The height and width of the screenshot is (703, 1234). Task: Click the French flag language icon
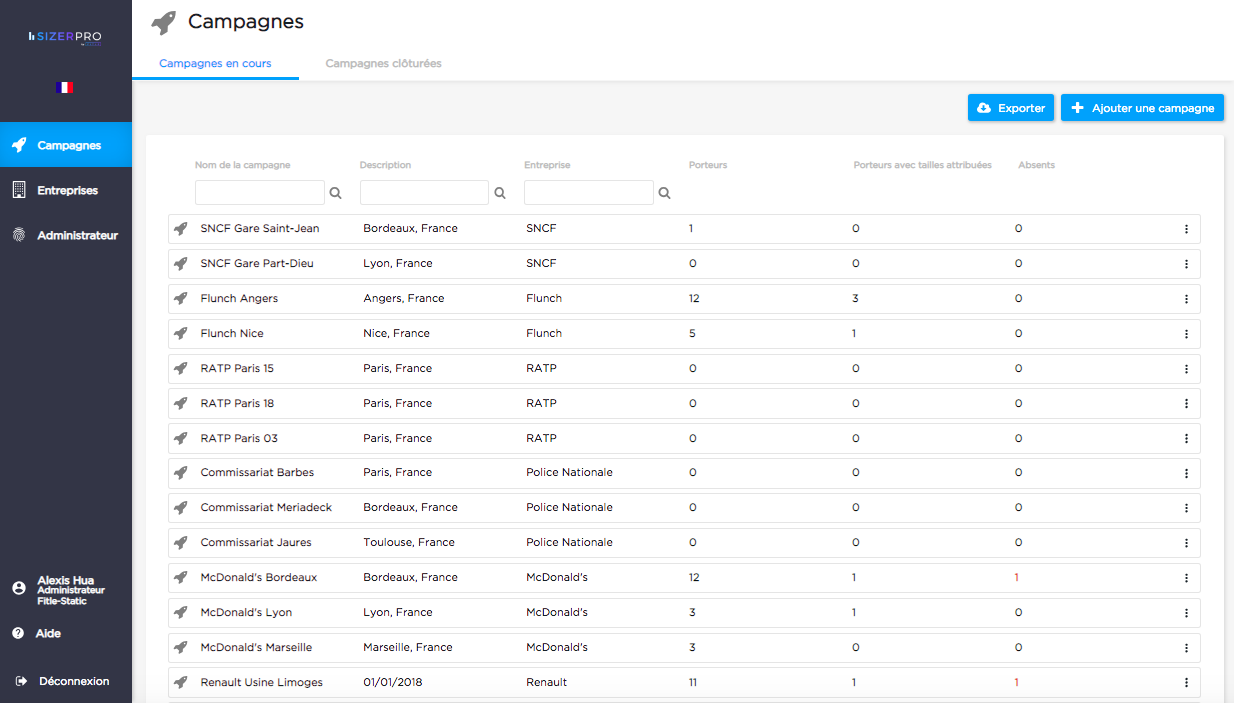pos(65,88)
